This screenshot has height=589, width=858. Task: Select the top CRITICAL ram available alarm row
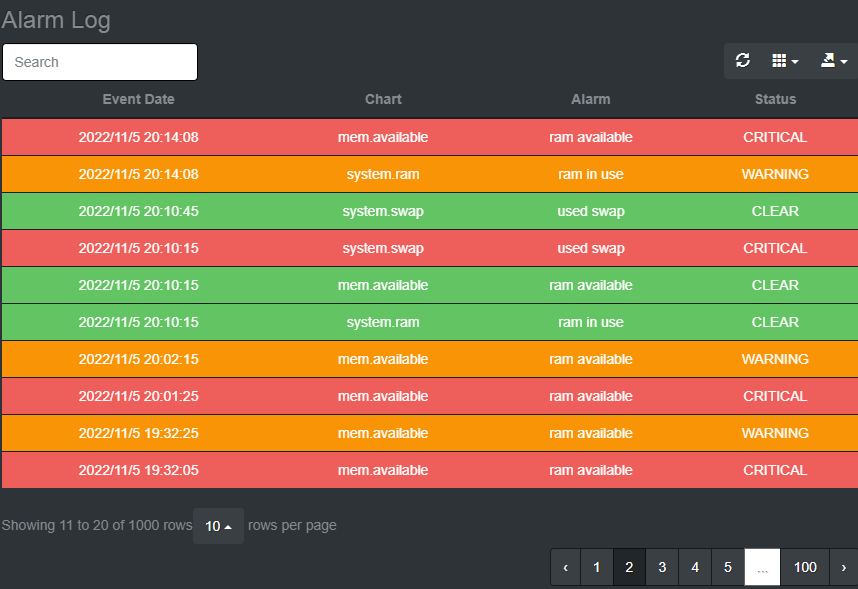[x=429, y=137]
